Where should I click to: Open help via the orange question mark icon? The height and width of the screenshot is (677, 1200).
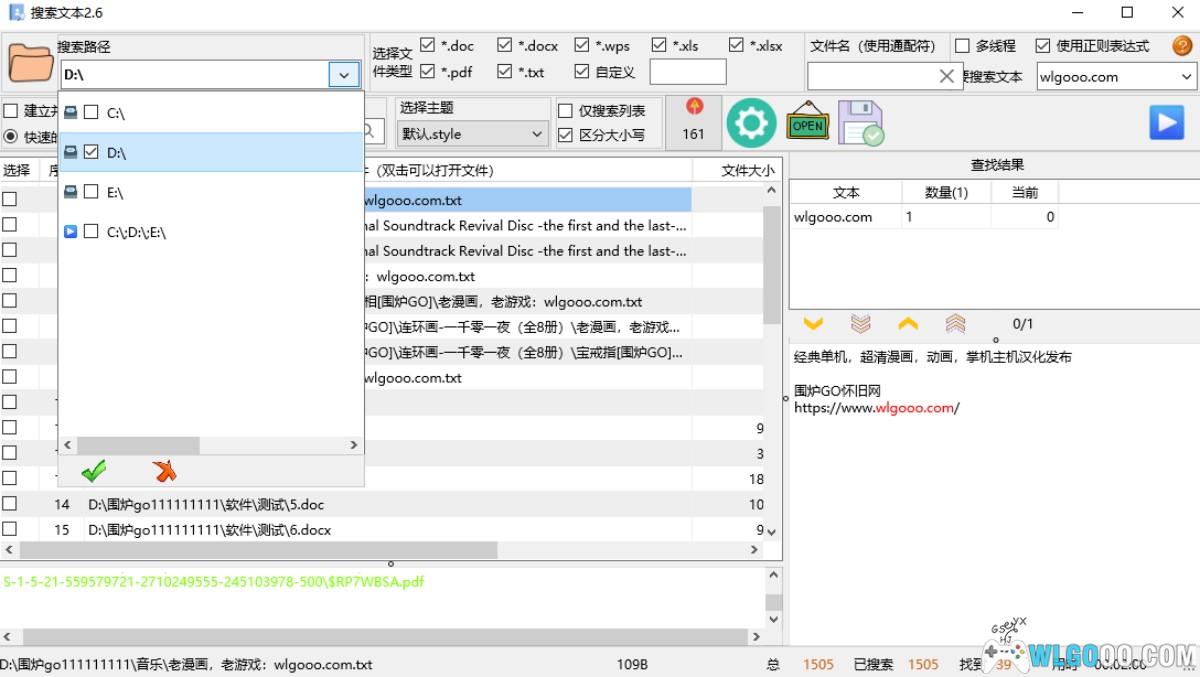(x=1182, y=45)
